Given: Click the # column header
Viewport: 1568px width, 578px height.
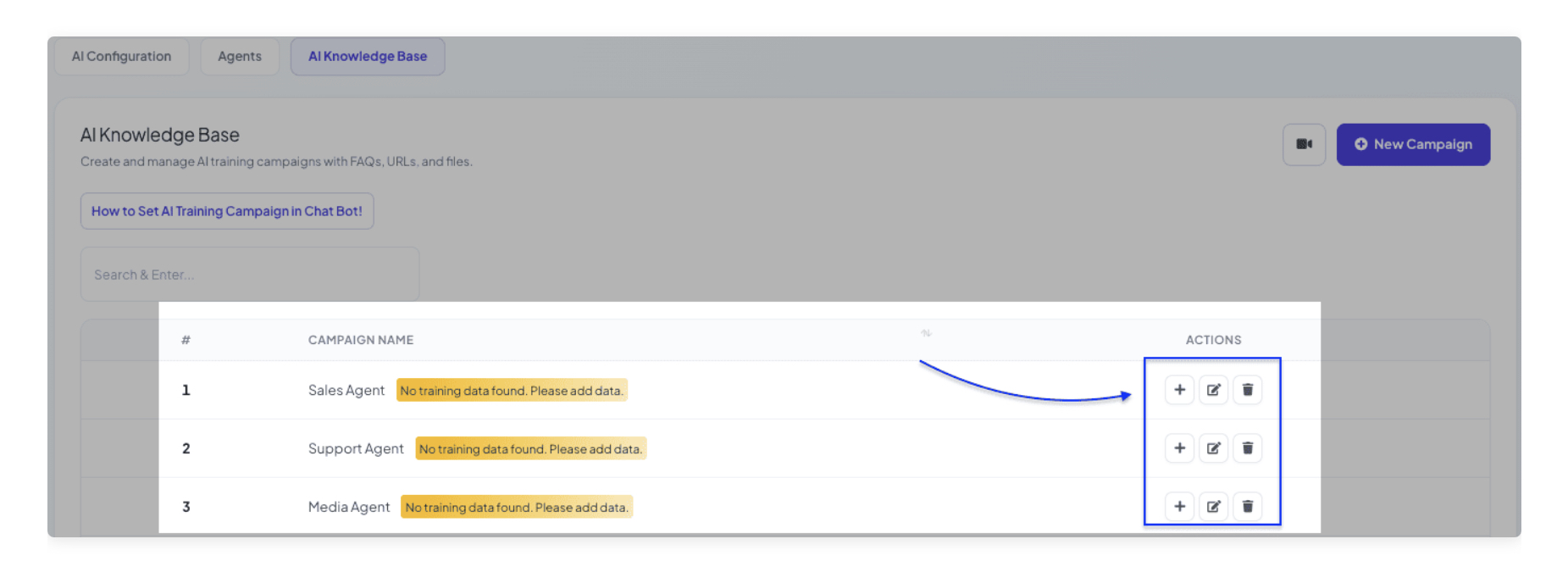Looking at the screenshot, I should [x=186, y=340].
